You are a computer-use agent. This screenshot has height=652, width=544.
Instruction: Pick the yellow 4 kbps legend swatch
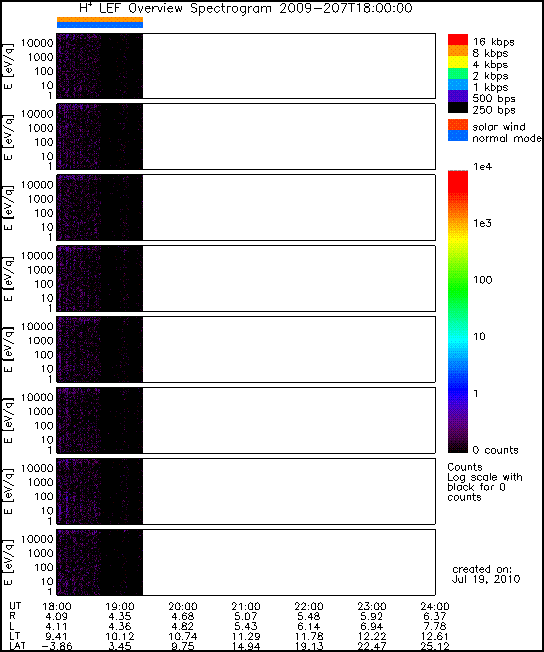pos(457,62)
